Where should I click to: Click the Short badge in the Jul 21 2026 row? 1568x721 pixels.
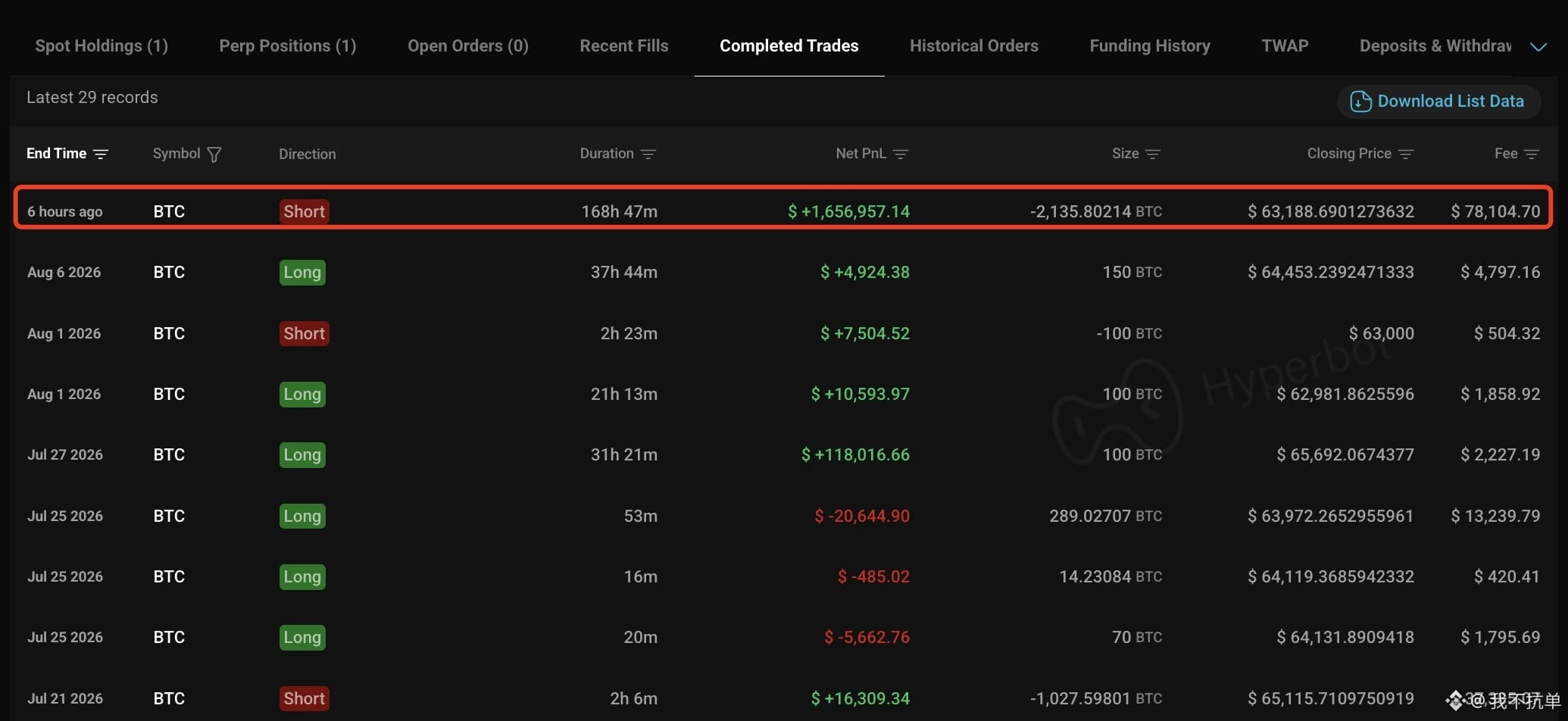304,698
